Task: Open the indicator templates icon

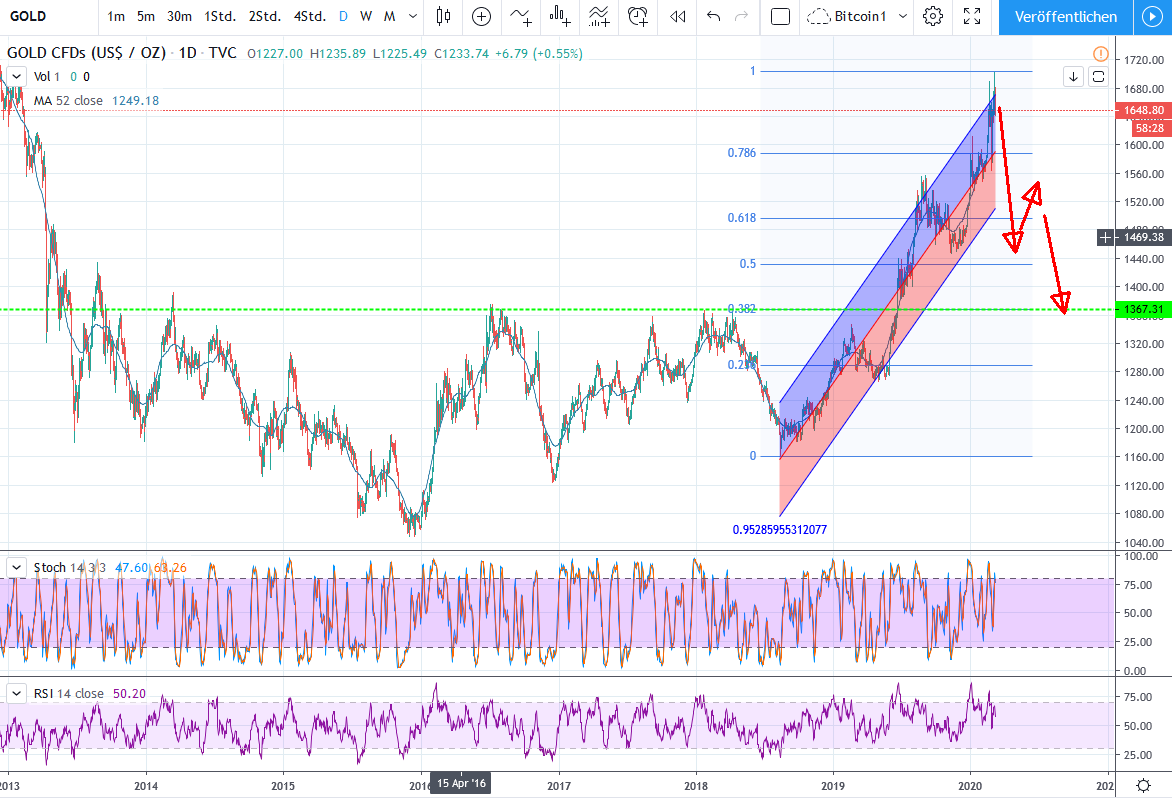Action: tap(599, 16)
